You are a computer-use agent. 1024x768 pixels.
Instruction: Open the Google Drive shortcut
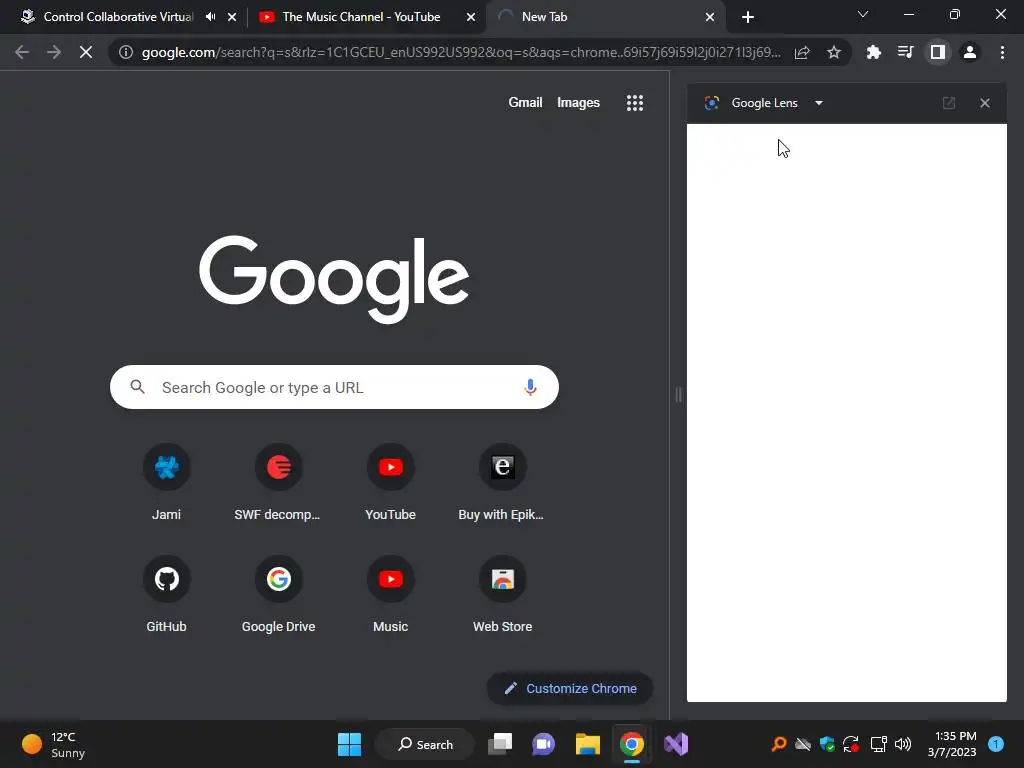coord(278,595)
